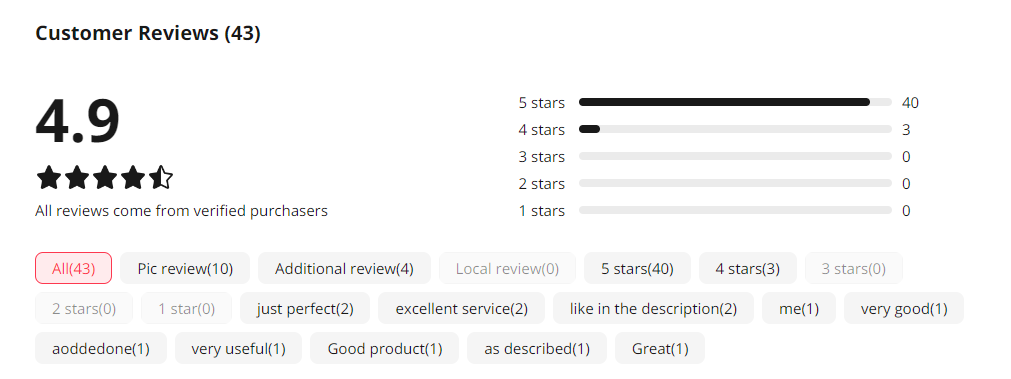Screen dimensions: 1011x379
Task: Select the just perfect(2) tag
Action: 305,308
